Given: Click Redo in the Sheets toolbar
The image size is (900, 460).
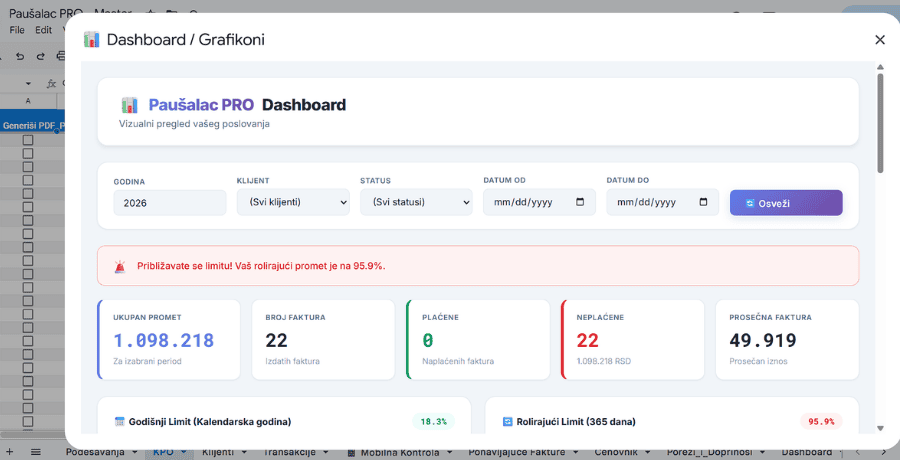Looking at the screenshot, I should (40, 56).
